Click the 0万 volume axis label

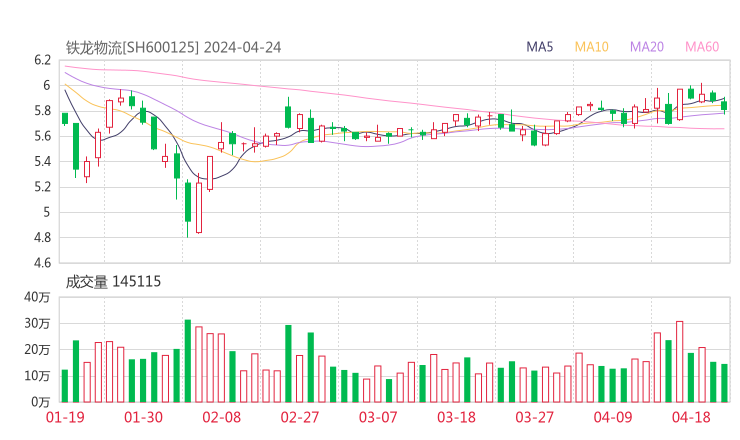(41, 402)
